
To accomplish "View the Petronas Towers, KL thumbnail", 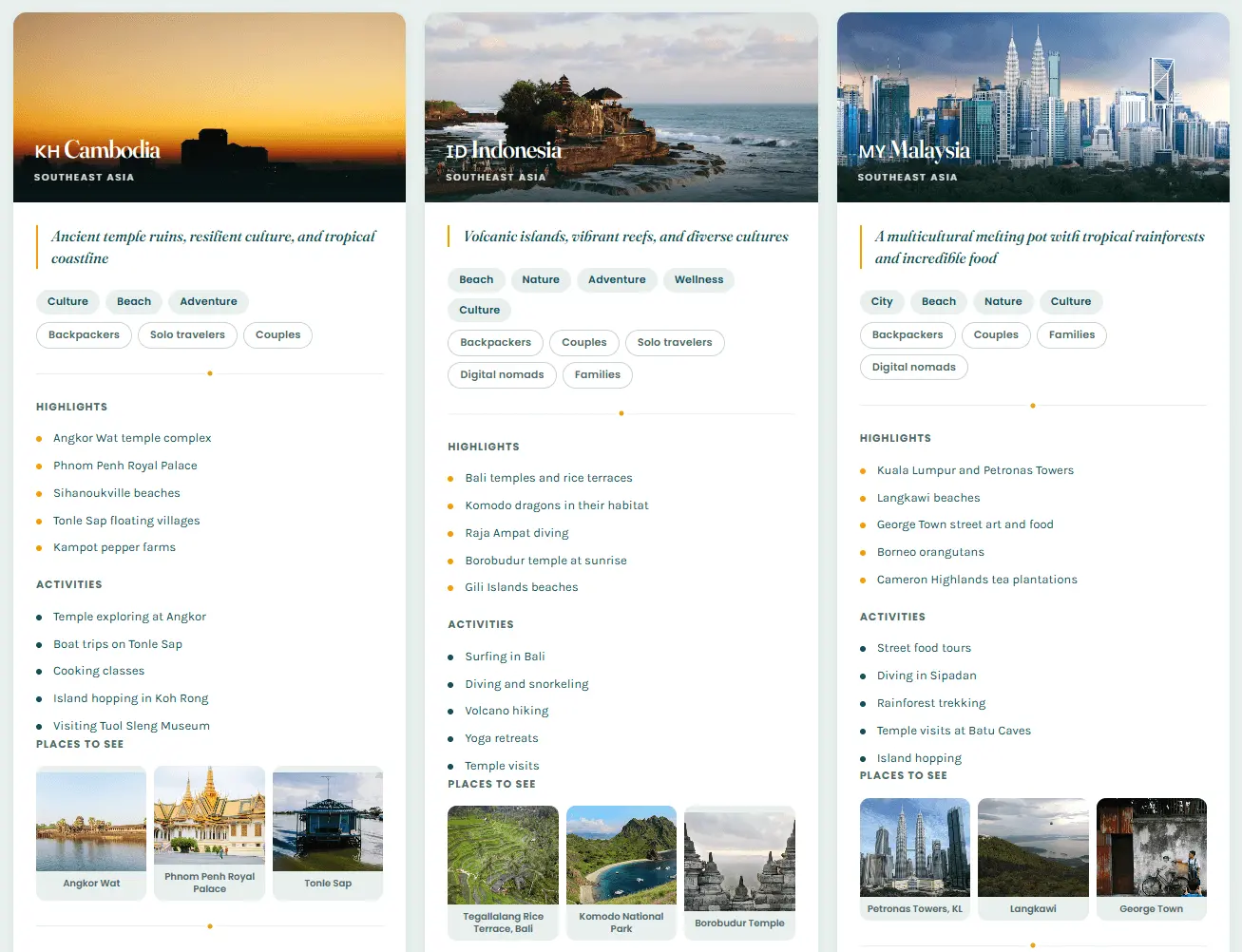I will [915, 860].
